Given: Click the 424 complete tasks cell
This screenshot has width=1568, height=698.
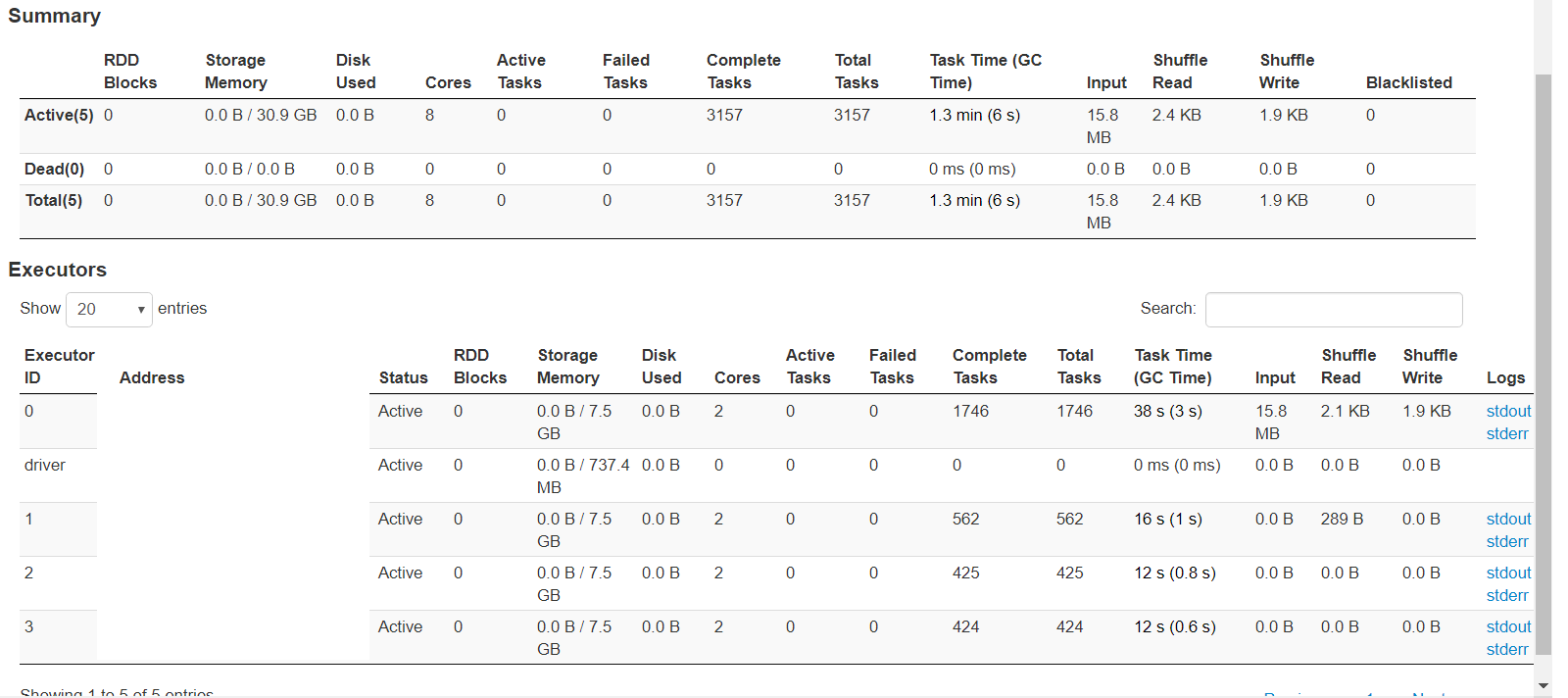Looking at the screenshot, I should (x=965, y=626).
